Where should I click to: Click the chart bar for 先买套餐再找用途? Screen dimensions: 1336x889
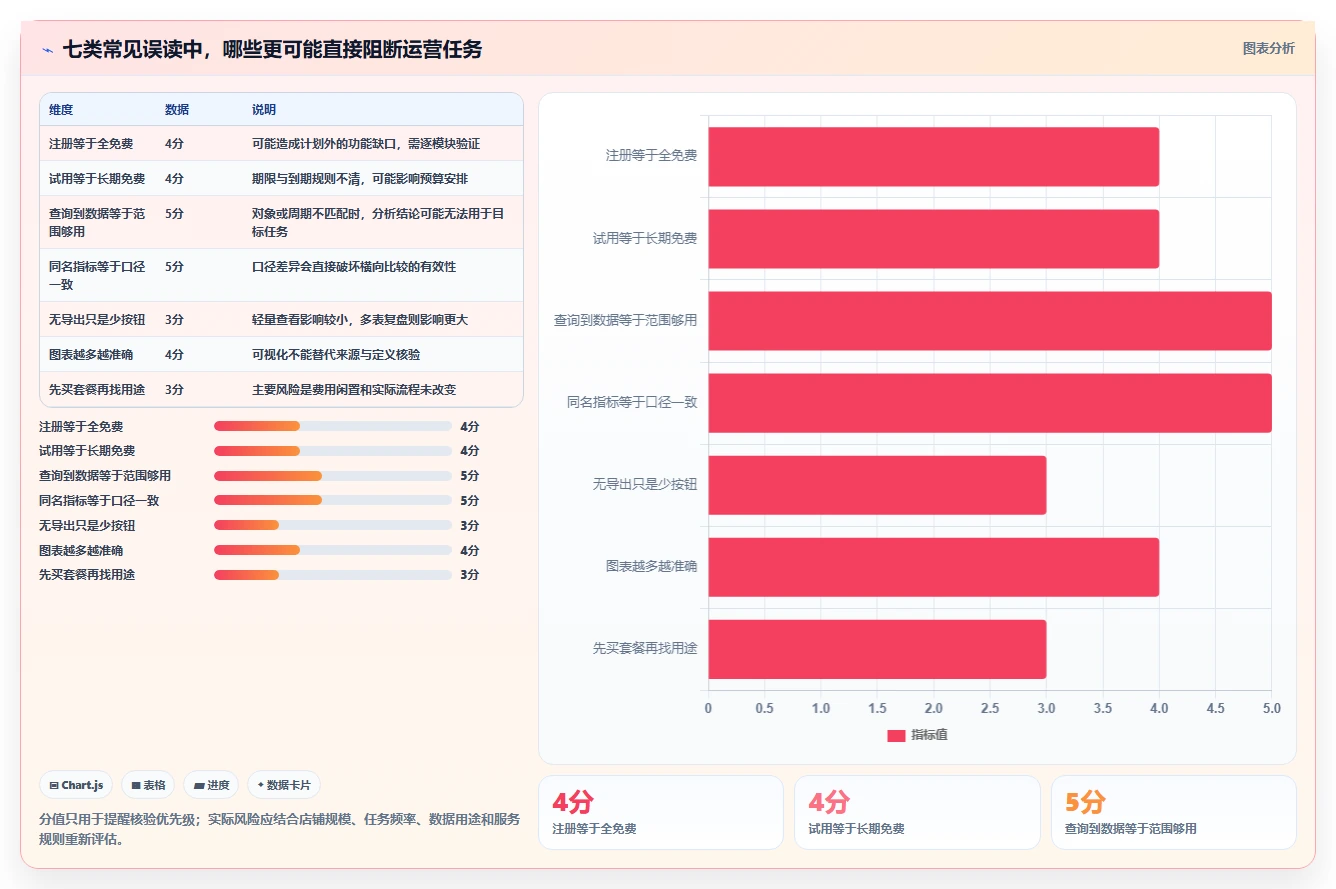pyautogui.click(x=877, y=649)
